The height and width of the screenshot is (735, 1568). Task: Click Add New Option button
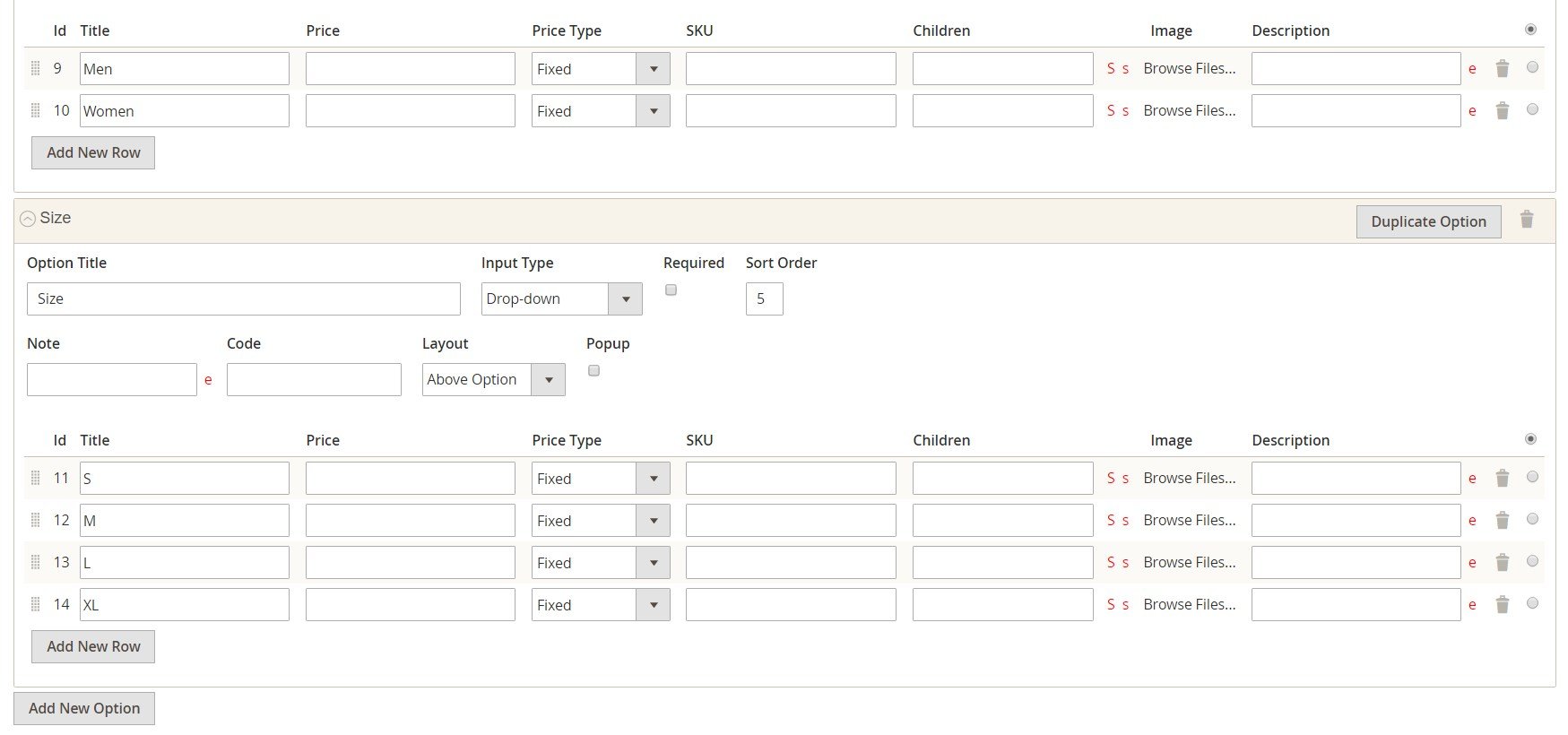tap(84, 708)
